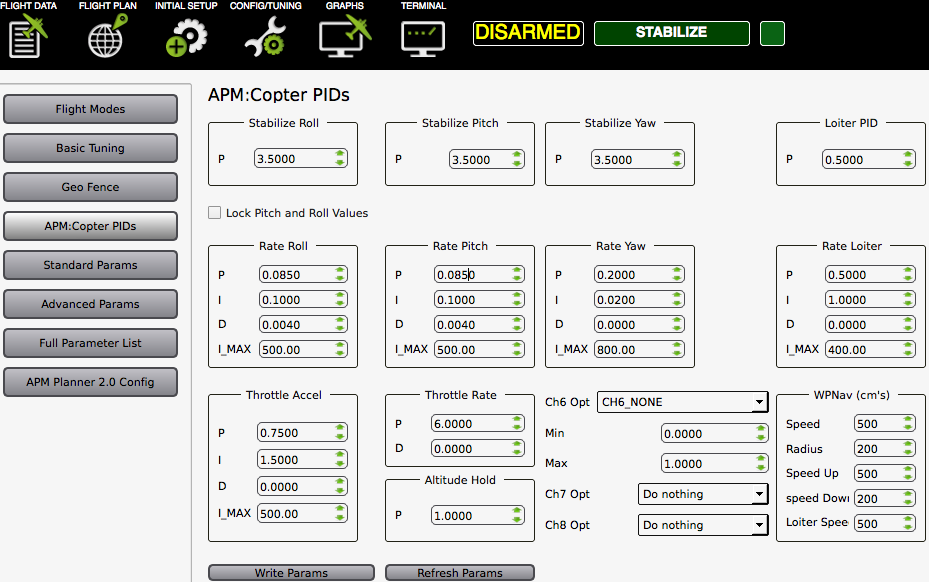Click the Rate Pitch P field

479,274
